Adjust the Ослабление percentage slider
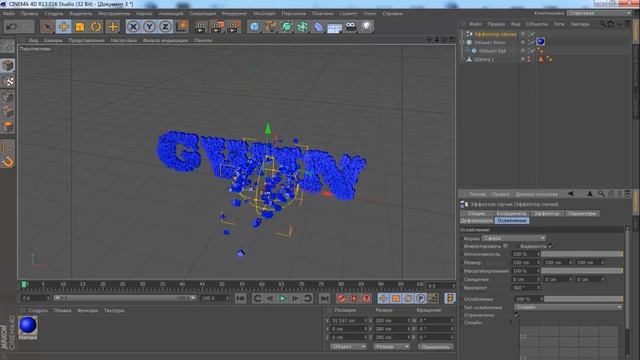The height and width of the screenshot is (360, 640). [x=584, y=299]
